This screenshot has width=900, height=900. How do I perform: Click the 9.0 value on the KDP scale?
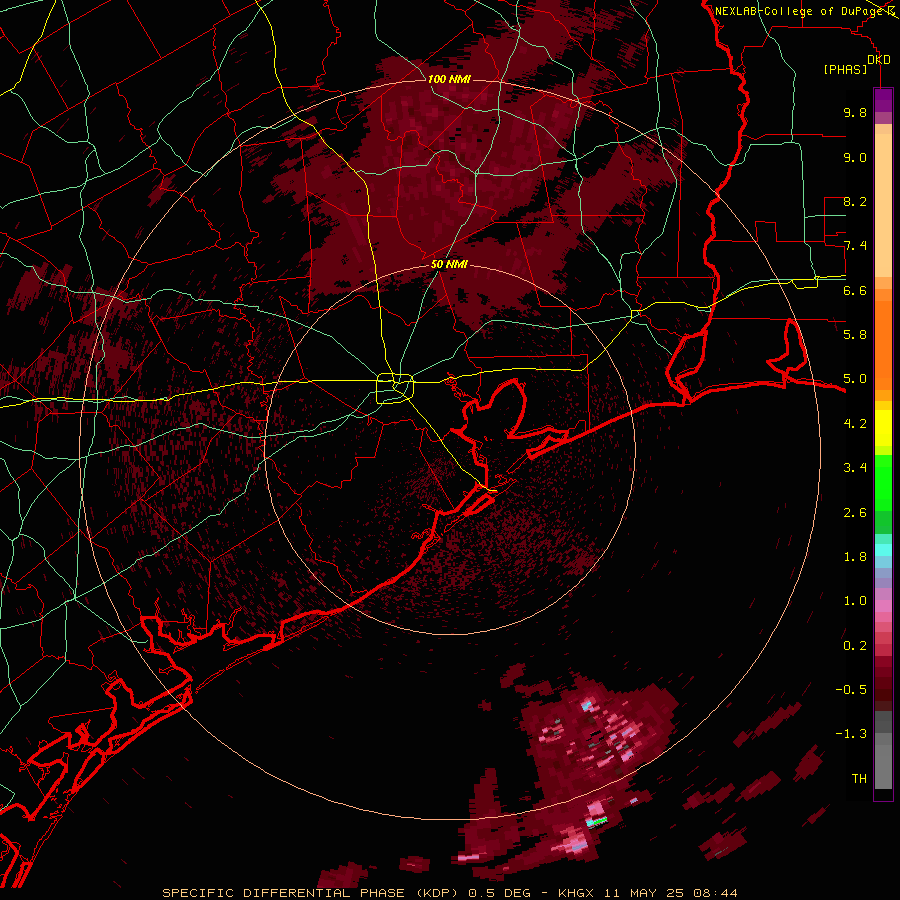coord(855,157)
